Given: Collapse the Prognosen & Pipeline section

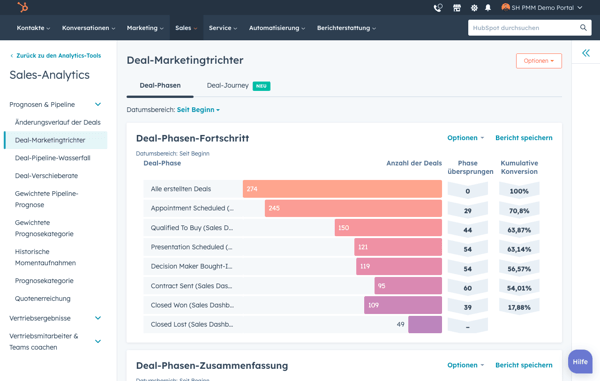Looking at the screenshot, I should [98, 104].
